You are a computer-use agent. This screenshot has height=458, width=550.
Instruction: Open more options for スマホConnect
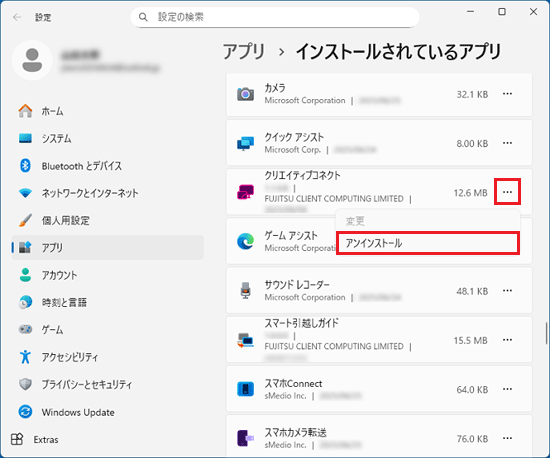(507, 389)
